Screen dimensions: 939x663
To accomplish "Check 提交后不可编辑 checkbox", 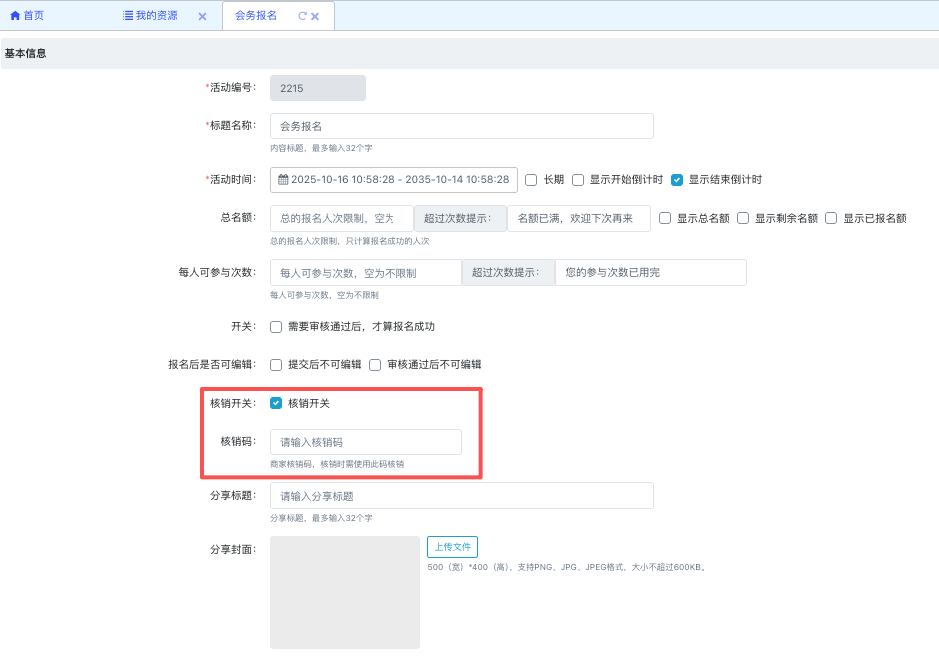I will [x=276, y=365].
